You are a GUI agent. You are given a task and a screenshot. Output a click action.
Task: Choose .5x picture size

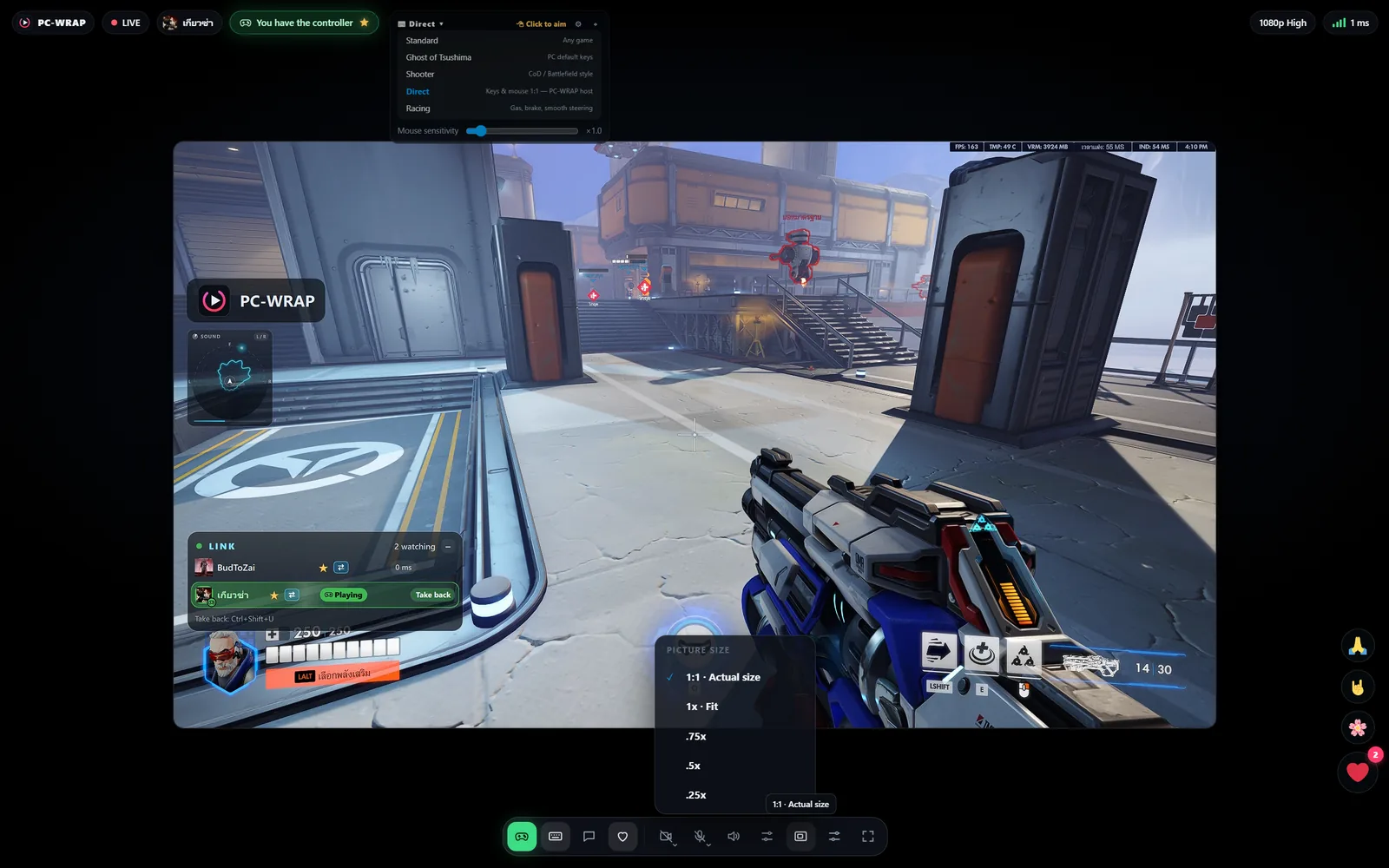(x=734, y=766)
